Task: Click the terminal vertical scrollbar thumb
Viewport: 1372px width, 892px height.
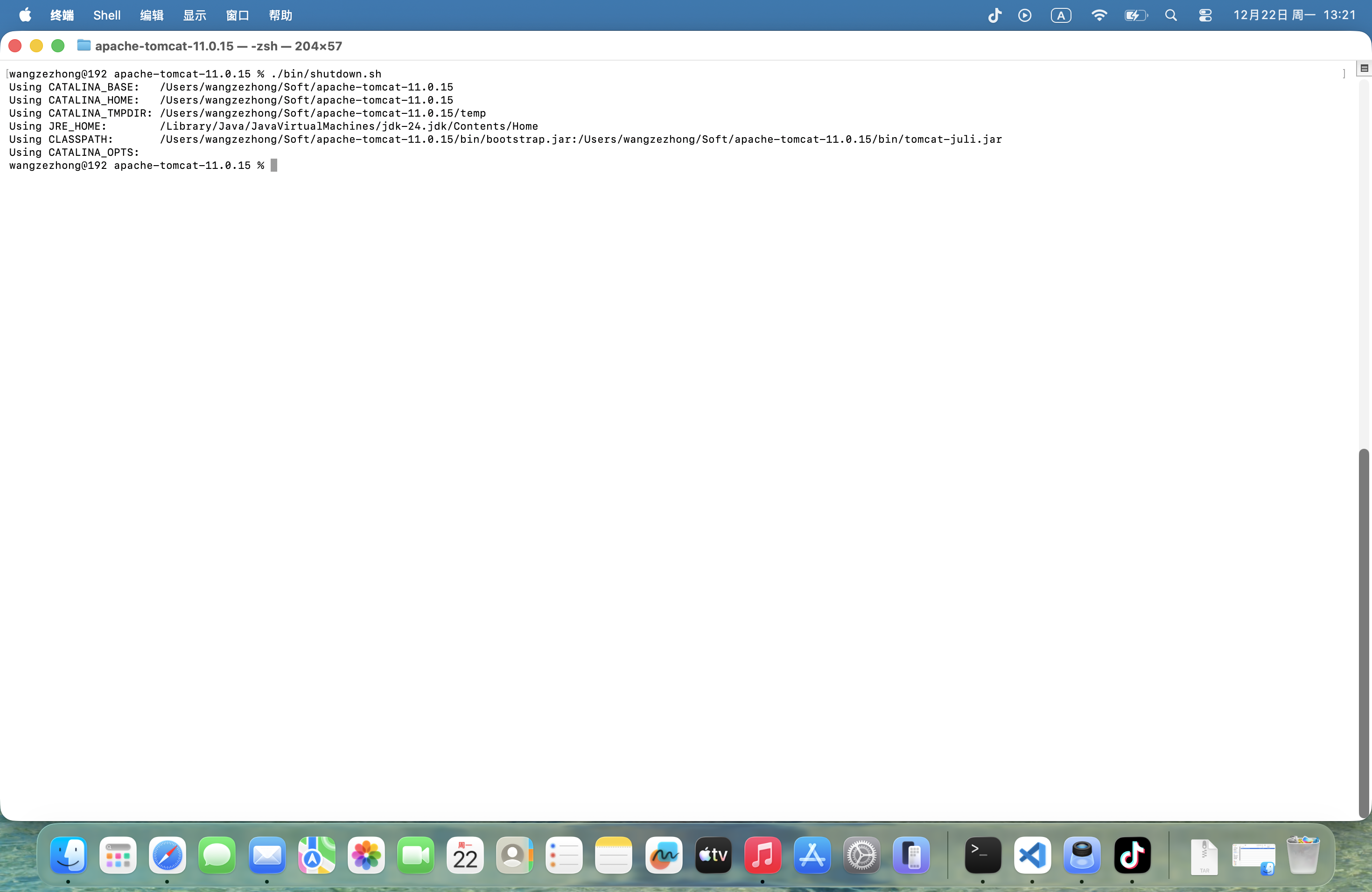Action: point(1363,633)
